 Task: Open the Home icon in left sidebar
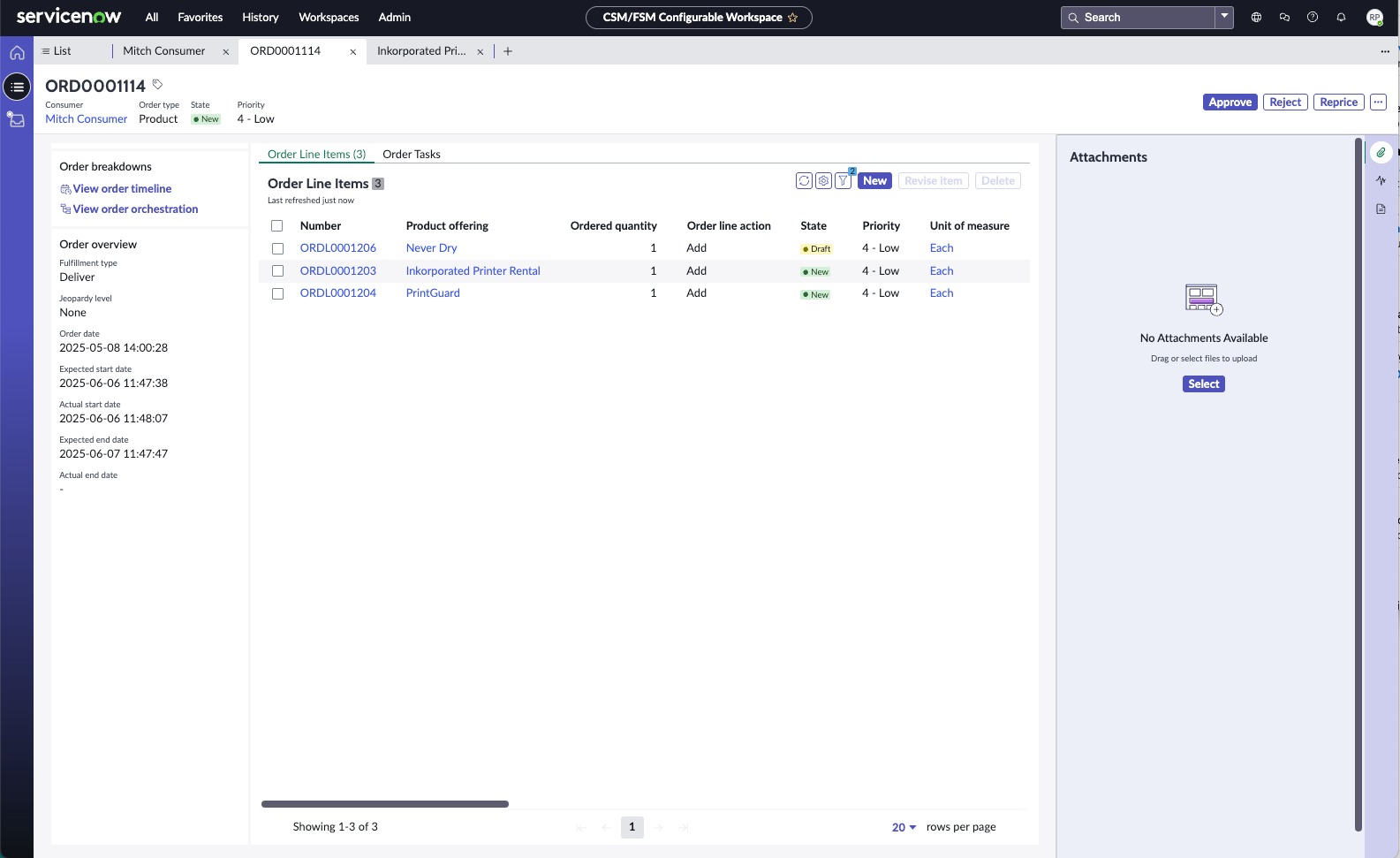[17, 53]
